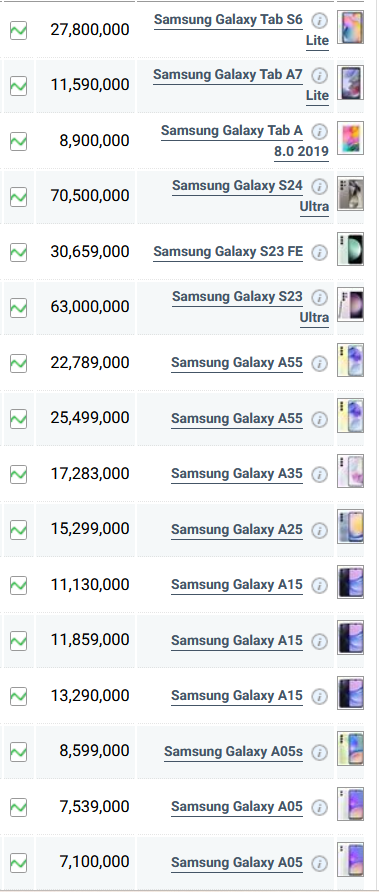Viewport: 379px width, 892px height.
Task: Open info icon beside Galaxy A35
Action: [320, 474]
